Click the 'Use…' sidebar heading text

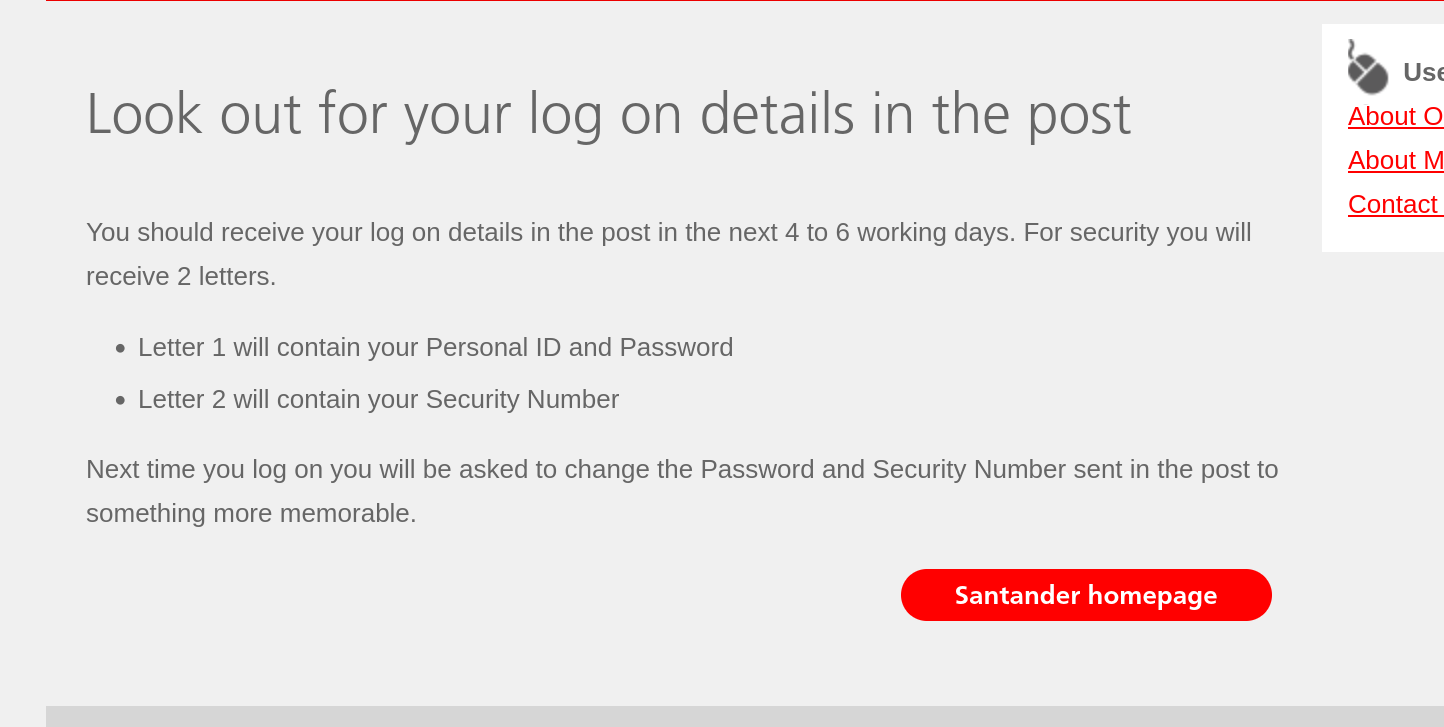point(1423,72)
